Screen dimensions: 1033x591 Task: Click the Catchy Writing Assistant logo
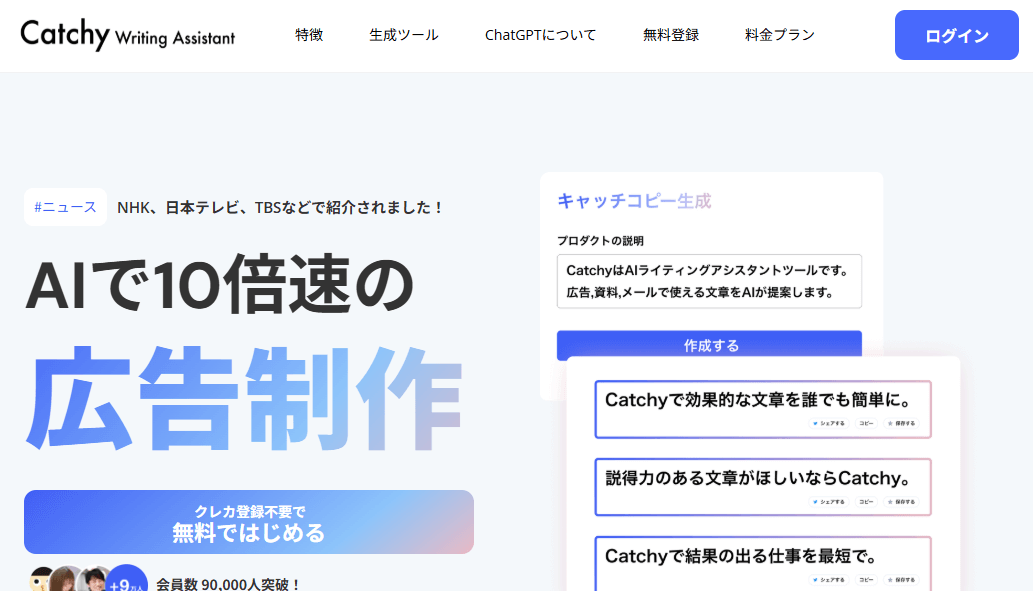(128, 34)
